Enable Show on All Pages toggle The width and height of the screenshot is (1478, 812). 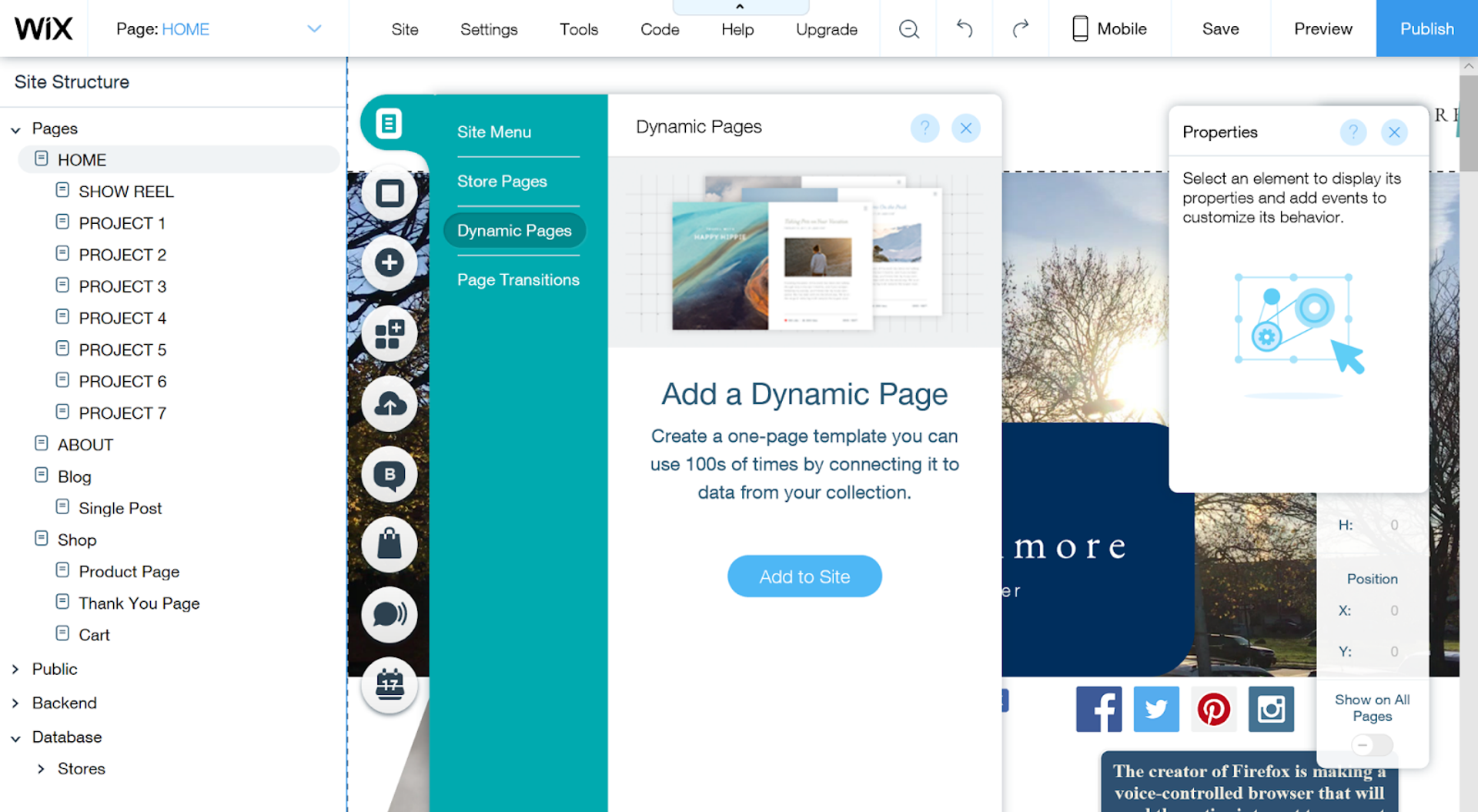pyautogui.click(x=1371, y=744)
